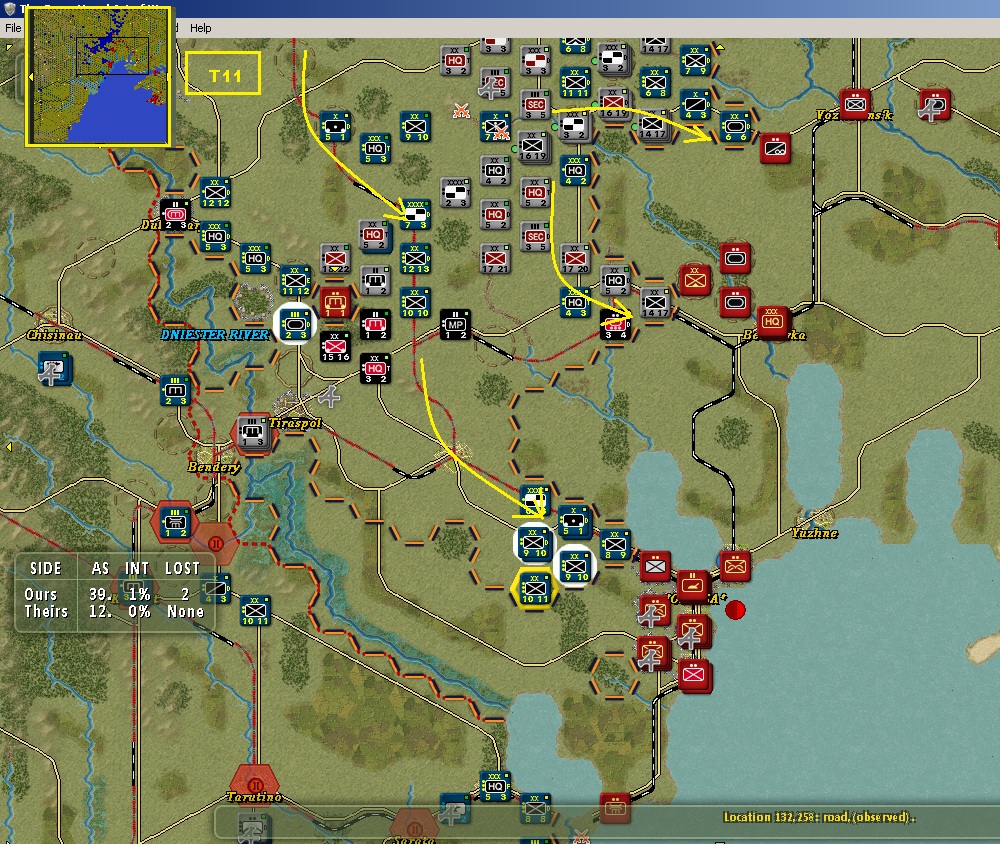The image size is (1000, 844).
Task: Click the Tarutino town label
Action: (254, 797)
